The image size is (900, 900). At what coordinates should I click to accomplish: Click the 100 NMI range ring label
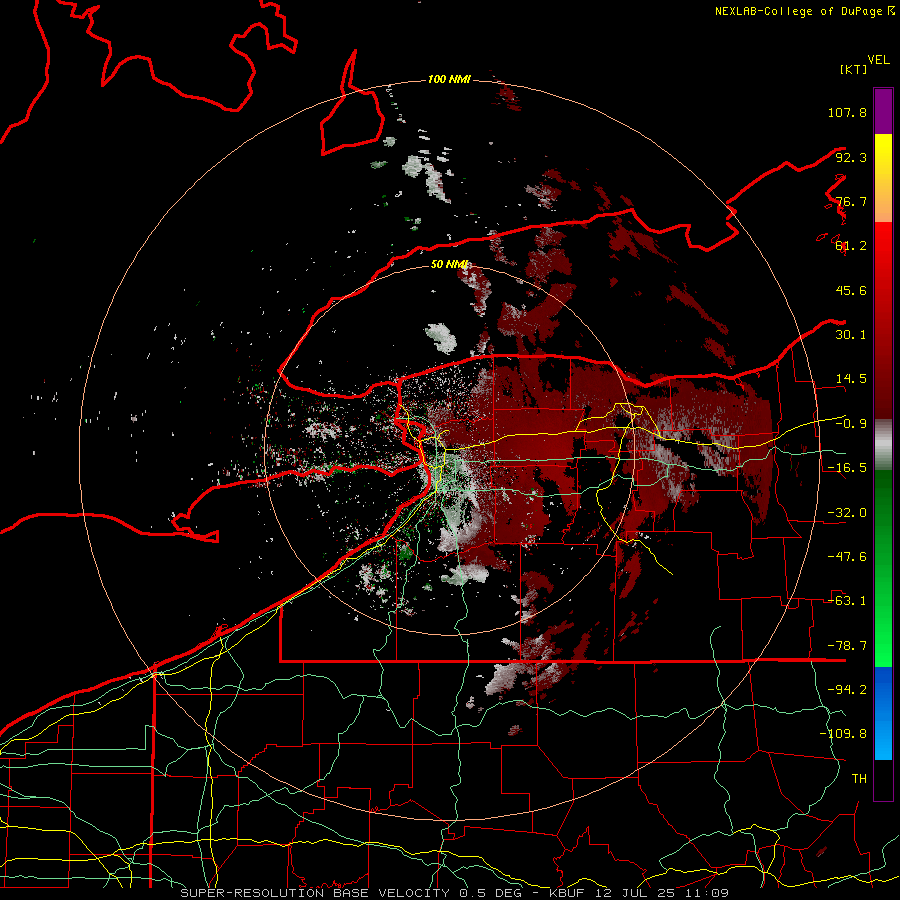(x=449, y=79)
